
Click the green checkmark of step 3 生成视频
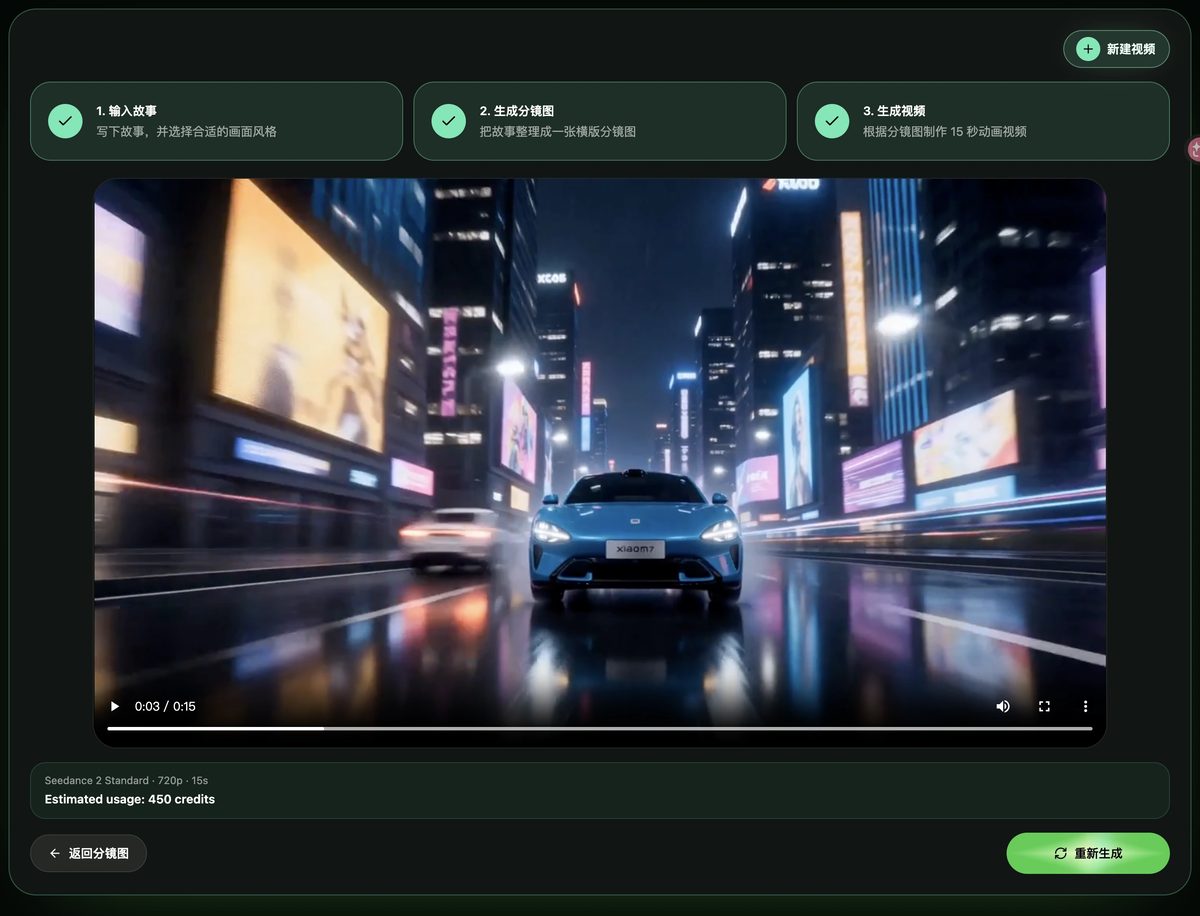coord(832,121)
